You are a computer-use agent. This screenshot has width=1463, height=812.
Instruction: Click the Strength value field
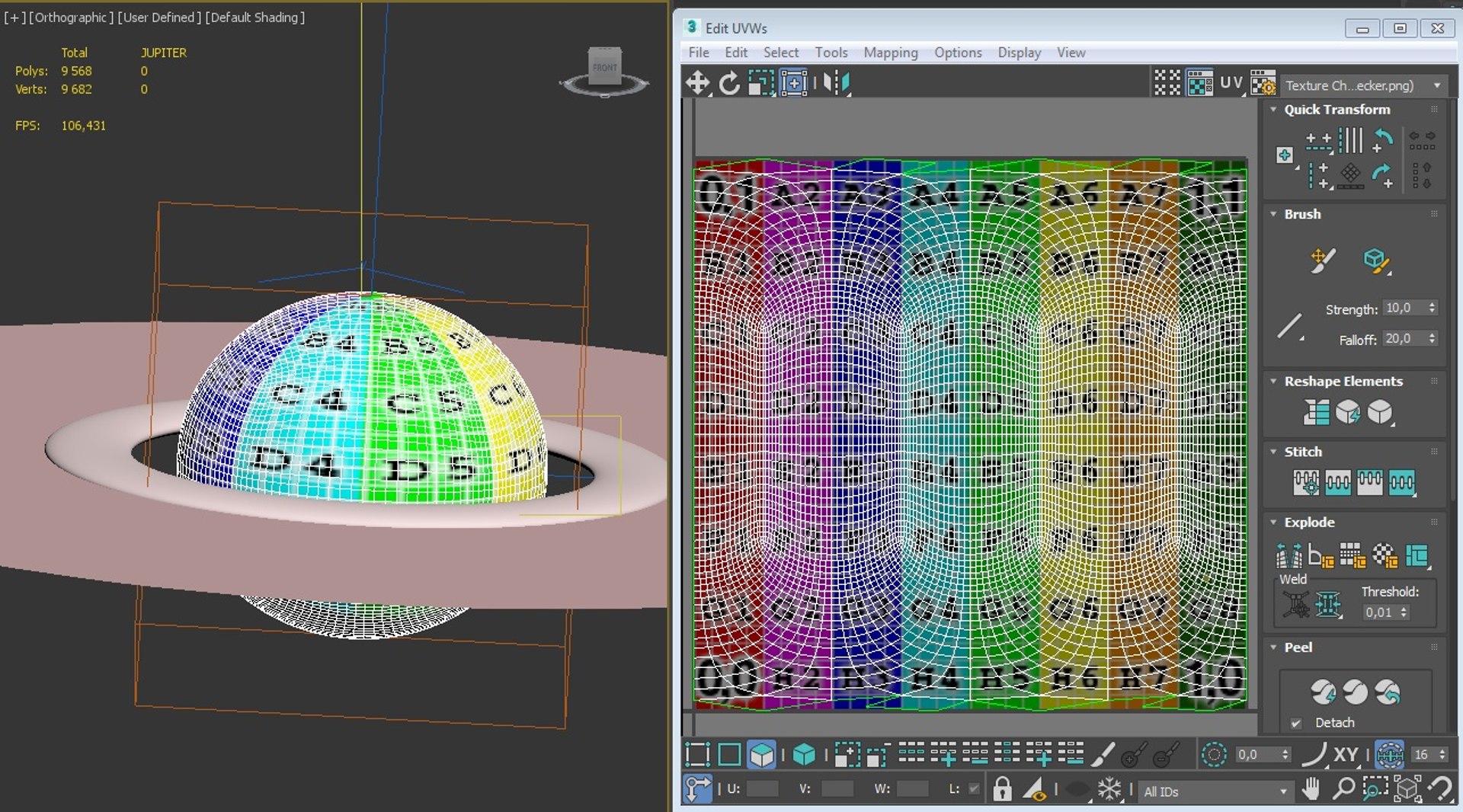[1404, 308]
